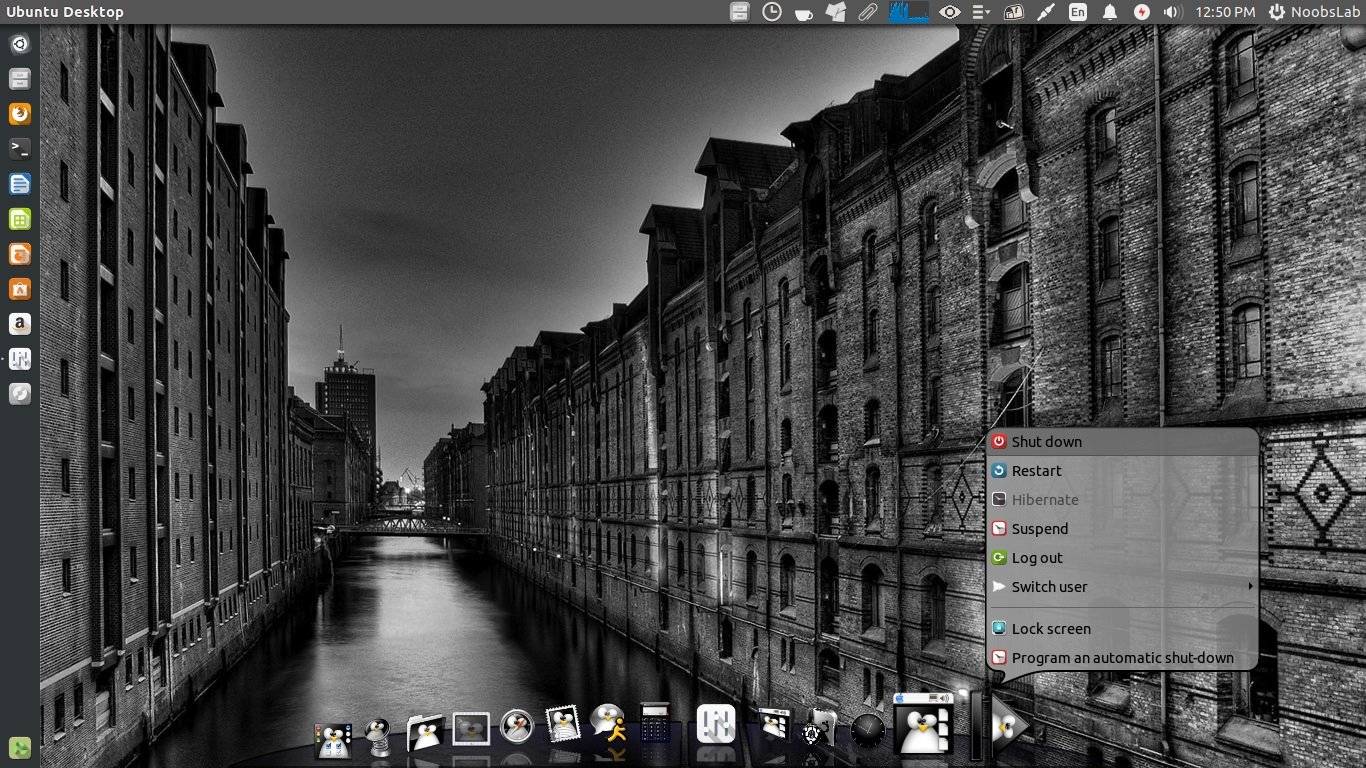Open LibreOffice Calc in the launcher
Image resolution: width=1366 pixels, height=768 pixels.
click(x=20, y=219)
